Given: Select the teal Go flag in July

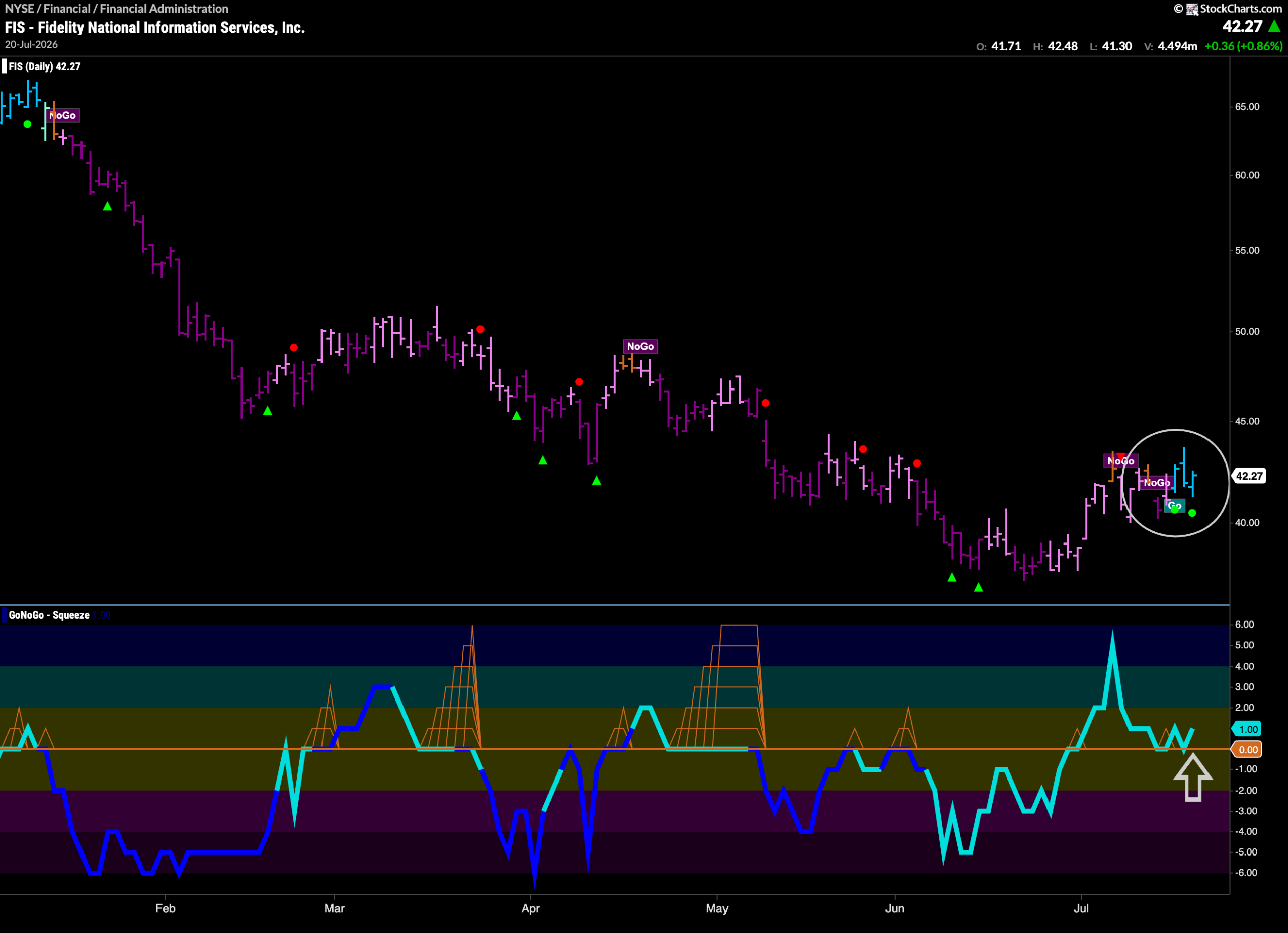Looking at the screenshot, I should pyautogui.click(x=1174, y=505).
